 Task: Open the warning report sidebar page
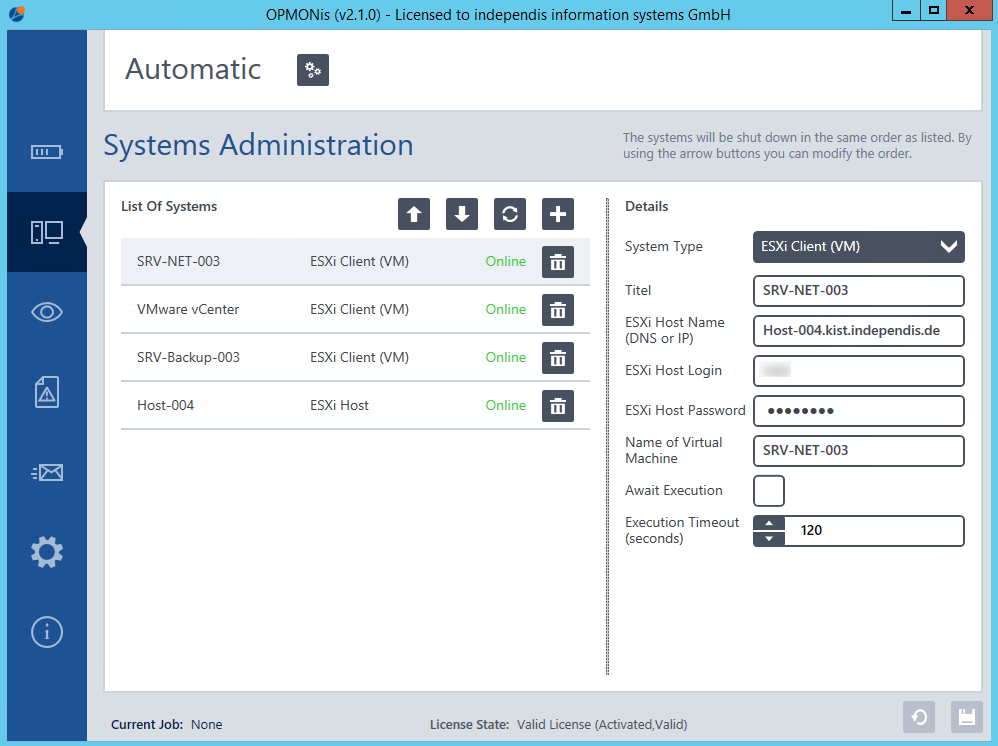coord(46,392)
